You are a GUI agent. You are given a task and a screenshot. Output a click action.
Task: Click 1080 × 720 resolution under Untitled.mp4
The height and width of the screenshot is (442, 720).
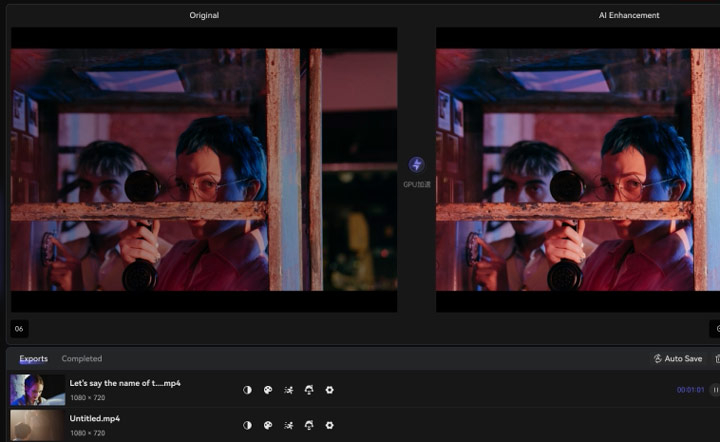point(88,433)
